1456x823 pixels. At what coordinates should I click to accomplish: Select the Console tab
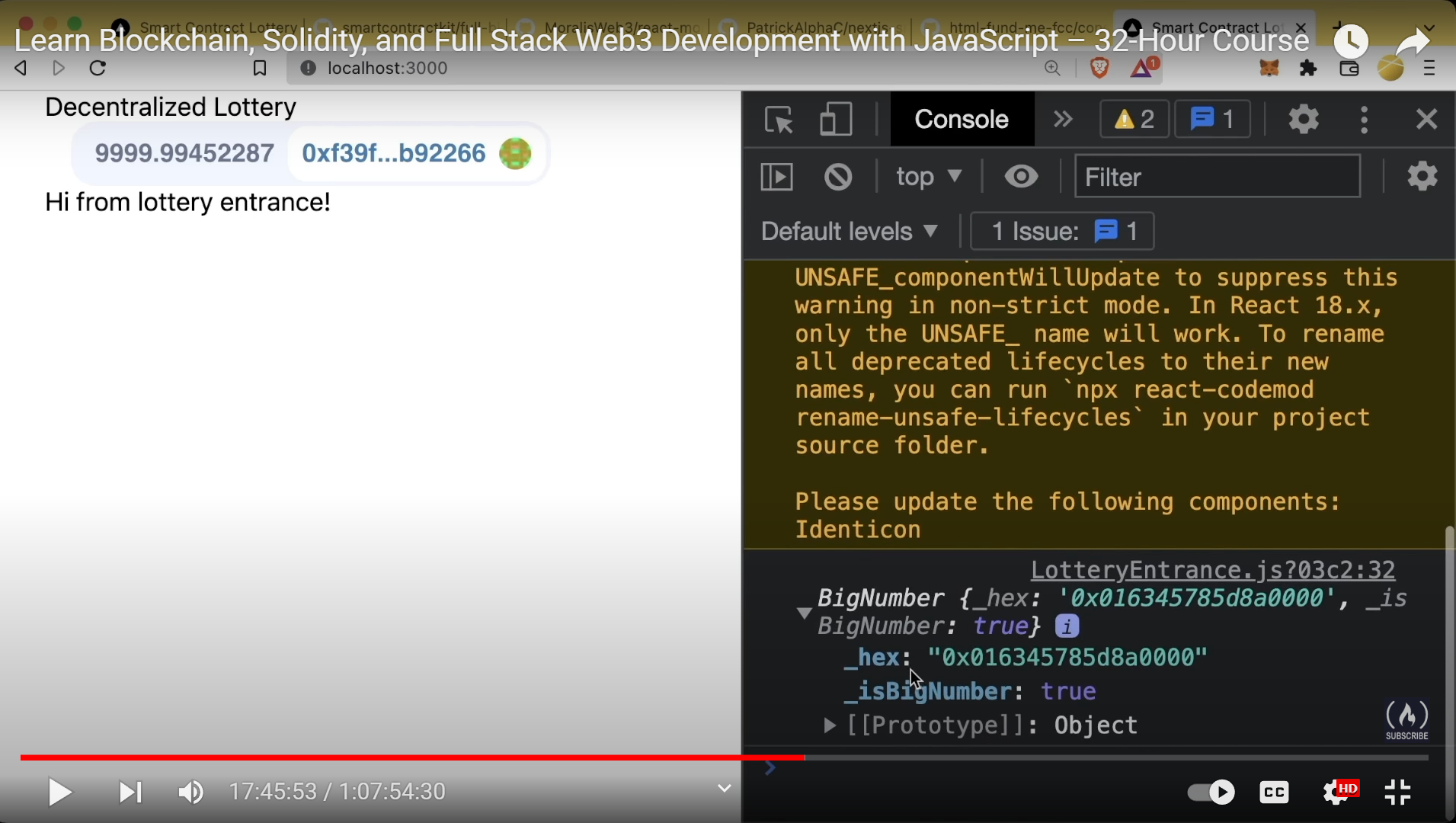pos(962,120)
